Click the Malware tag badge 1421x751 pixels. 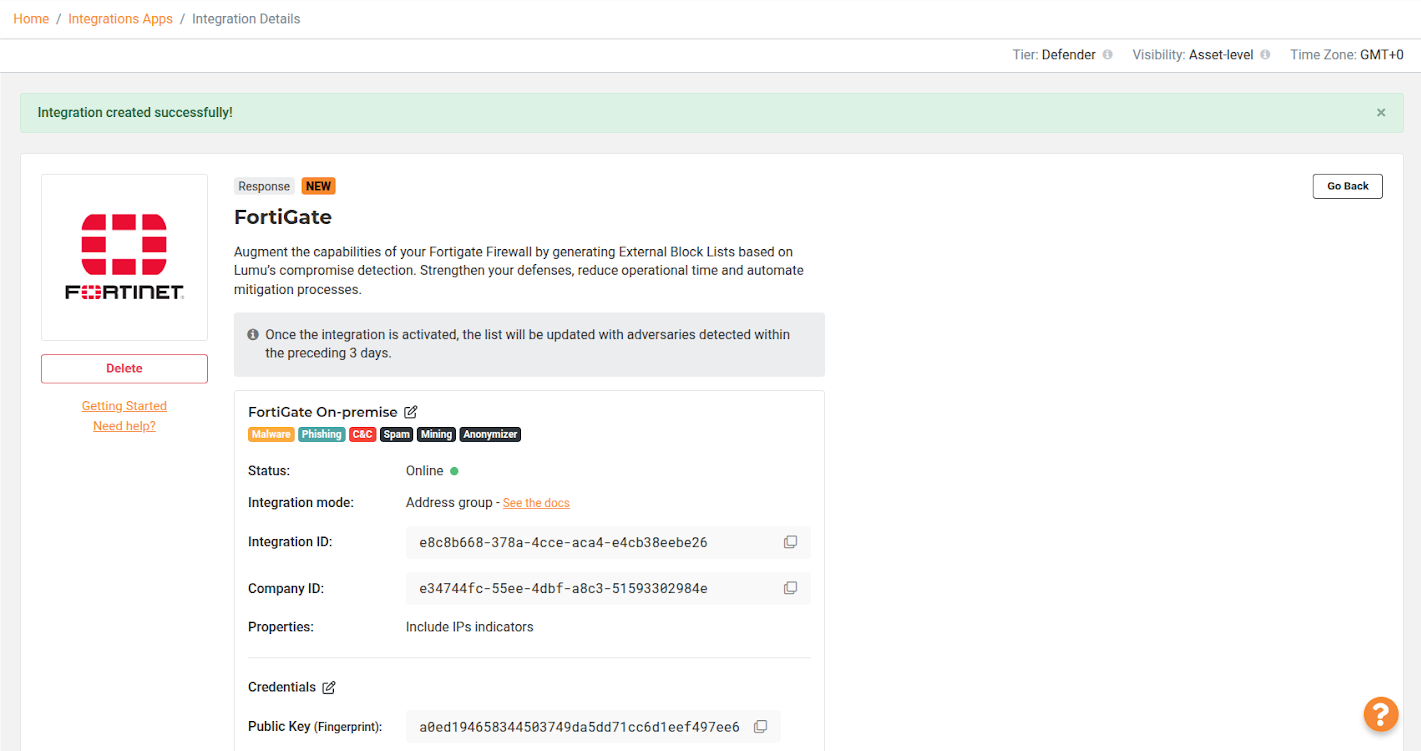271,434
